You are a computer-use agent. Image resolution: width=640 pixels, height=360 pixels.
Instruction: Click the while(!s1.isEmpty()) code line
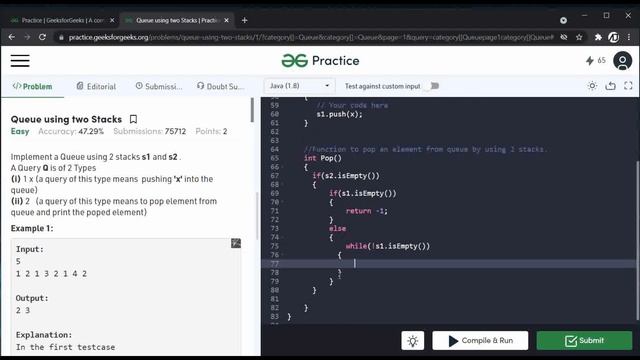pos(388,246)
